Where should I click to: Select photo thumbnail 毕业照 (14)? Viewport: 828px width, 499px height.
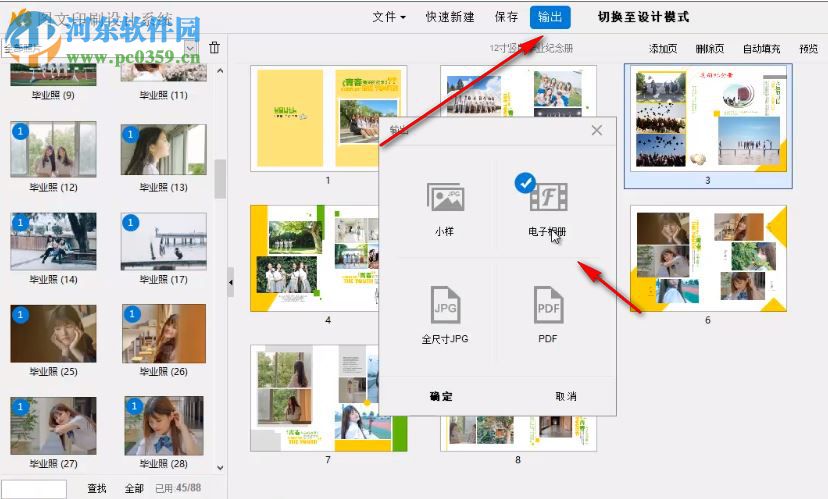(x=53, y=241)
